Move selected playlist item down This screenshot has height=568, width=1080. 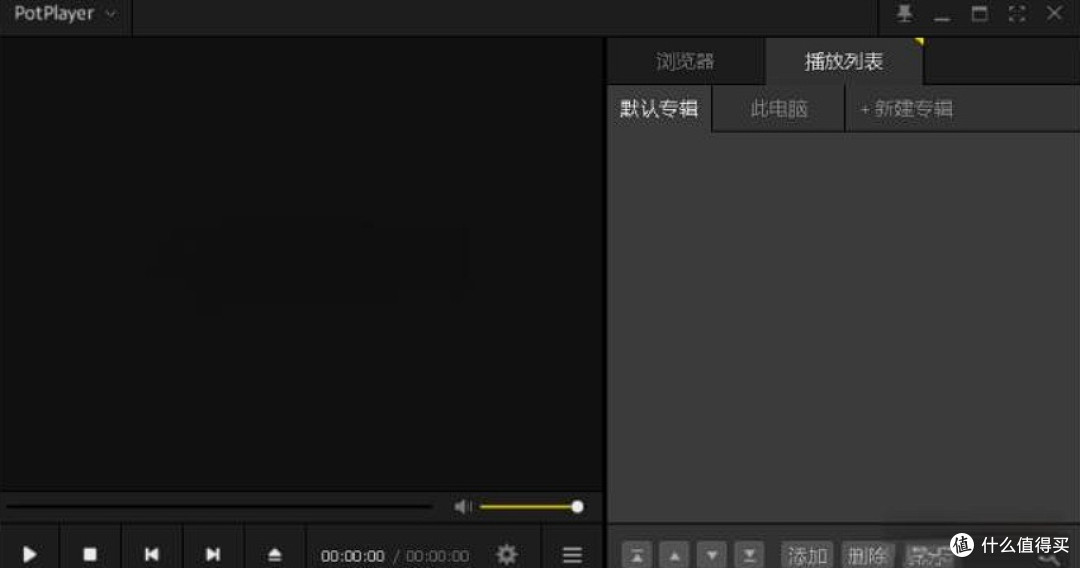(x=712, y=555)
